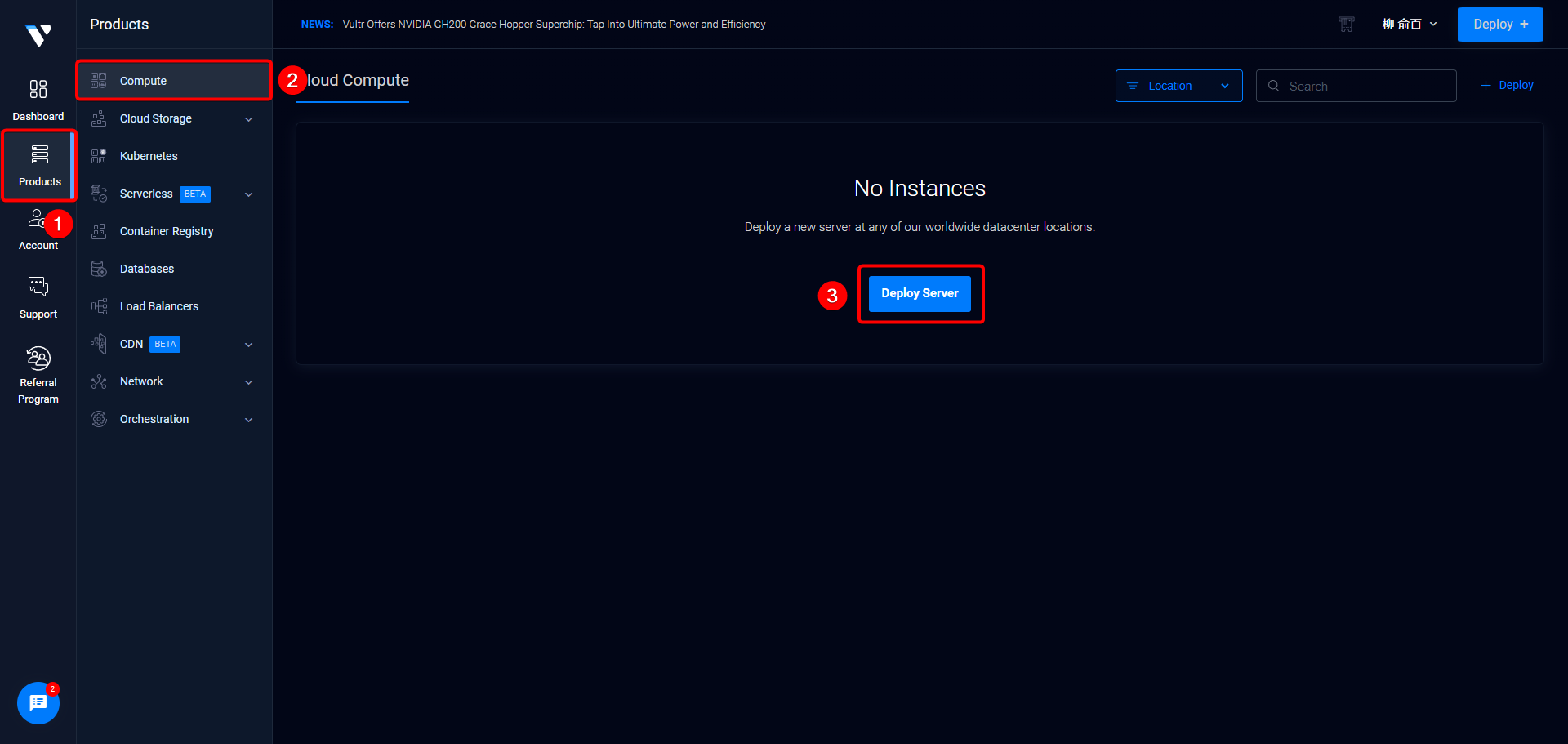
Task: Open the user account name dropdown
Action: [x=1409, y=25]
